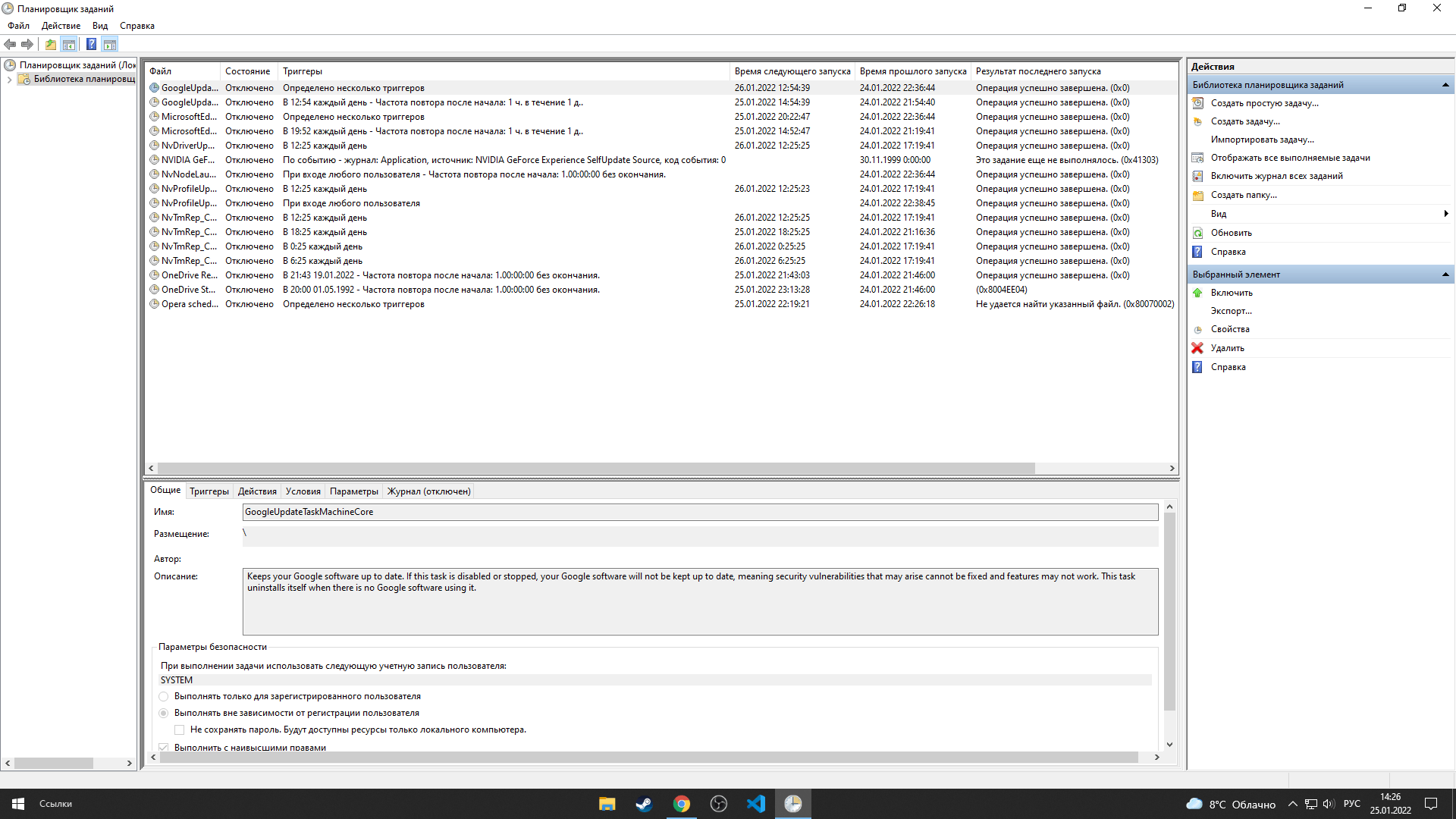Click the Opera sched task clock icon
Viewport: 1456px width, 819px height.
coord(155,304)
